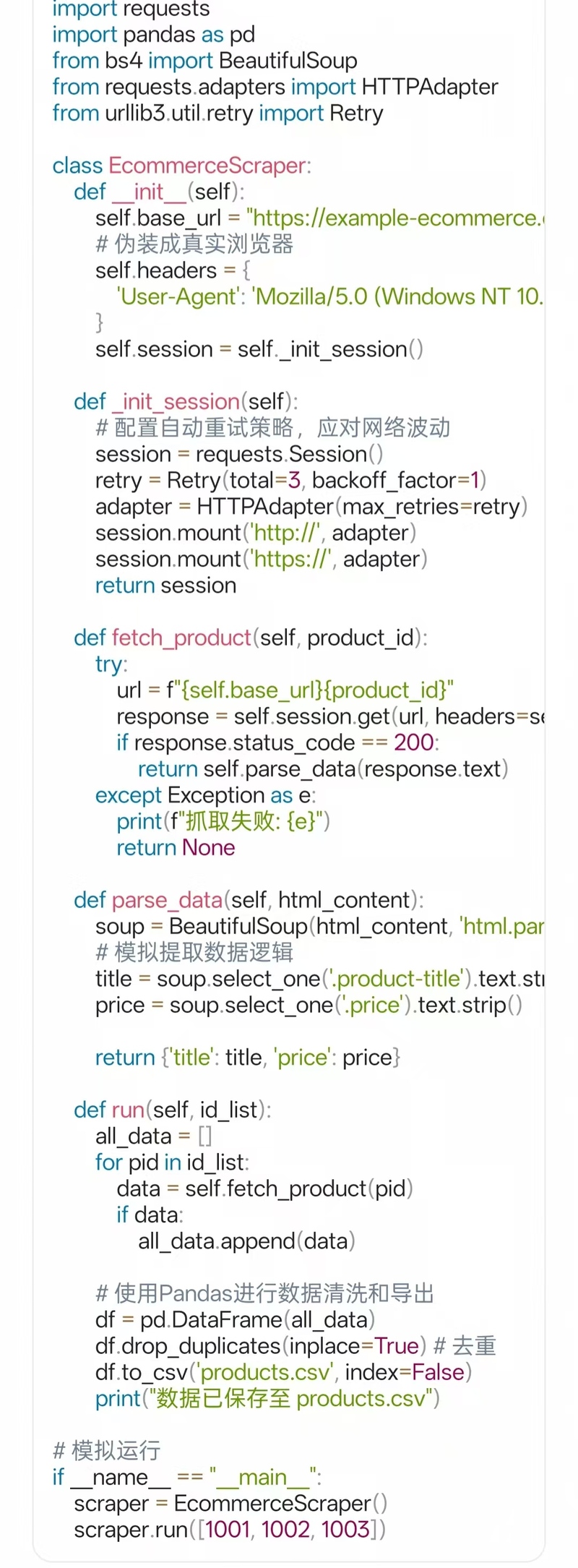Viewport: 578px width, 1568px height.
Task: Click the 'products.csv' string in to_csv
Action: point(266,1372)
